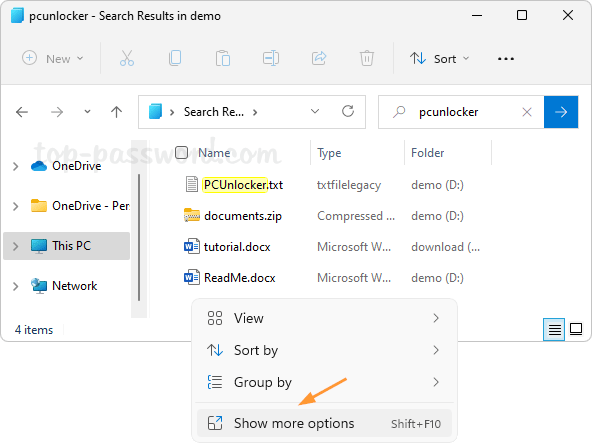Clear the pcunlocker search box text
The image size is (592, 443).
pyautogui.click(x=527, y=112)
